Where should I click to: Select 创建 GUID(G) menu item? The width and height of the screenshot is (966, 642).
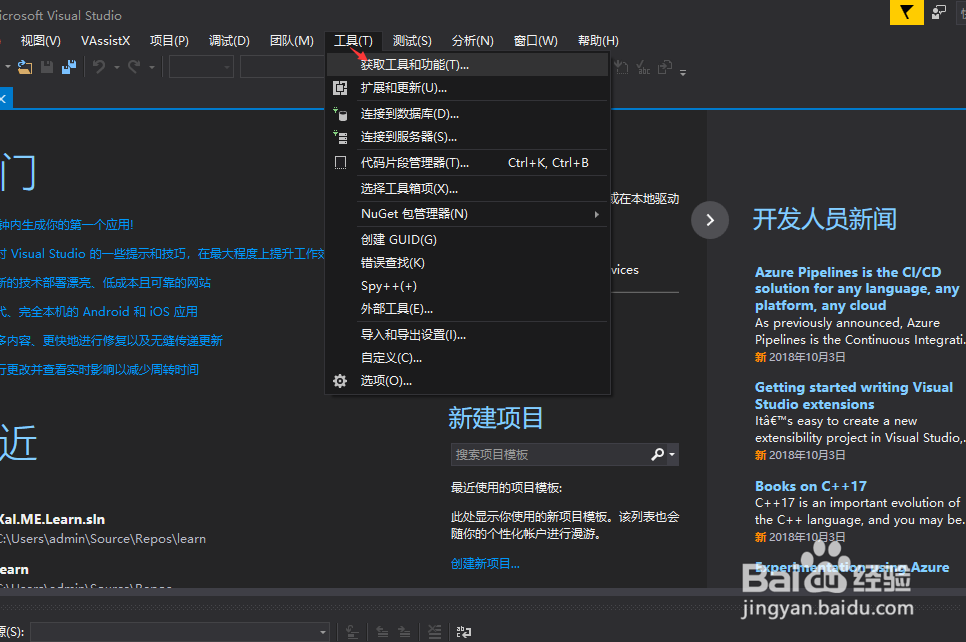(468, 240)
